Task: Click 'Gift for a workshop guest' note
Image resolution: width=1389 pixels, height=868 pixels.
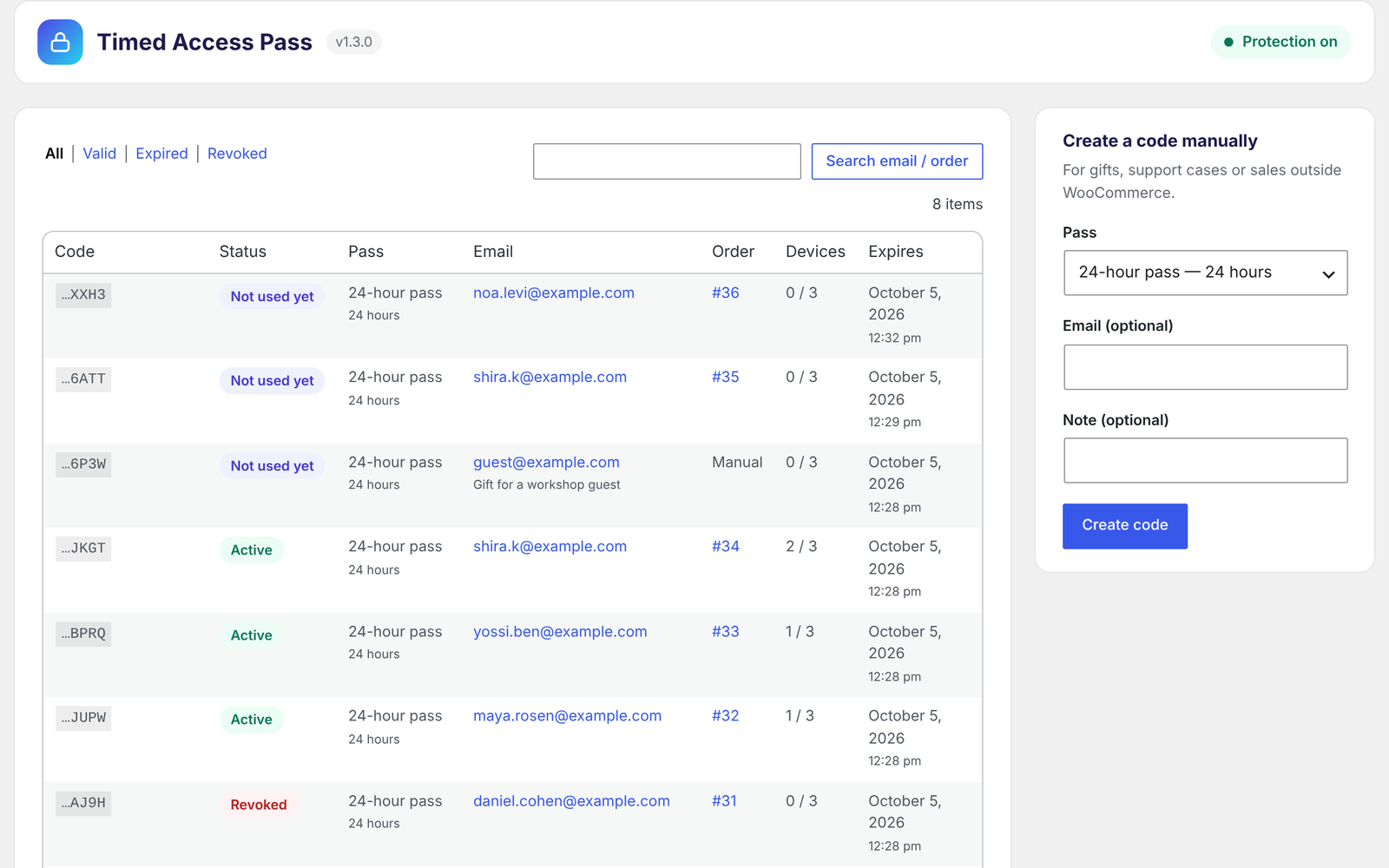Action: 547,485
